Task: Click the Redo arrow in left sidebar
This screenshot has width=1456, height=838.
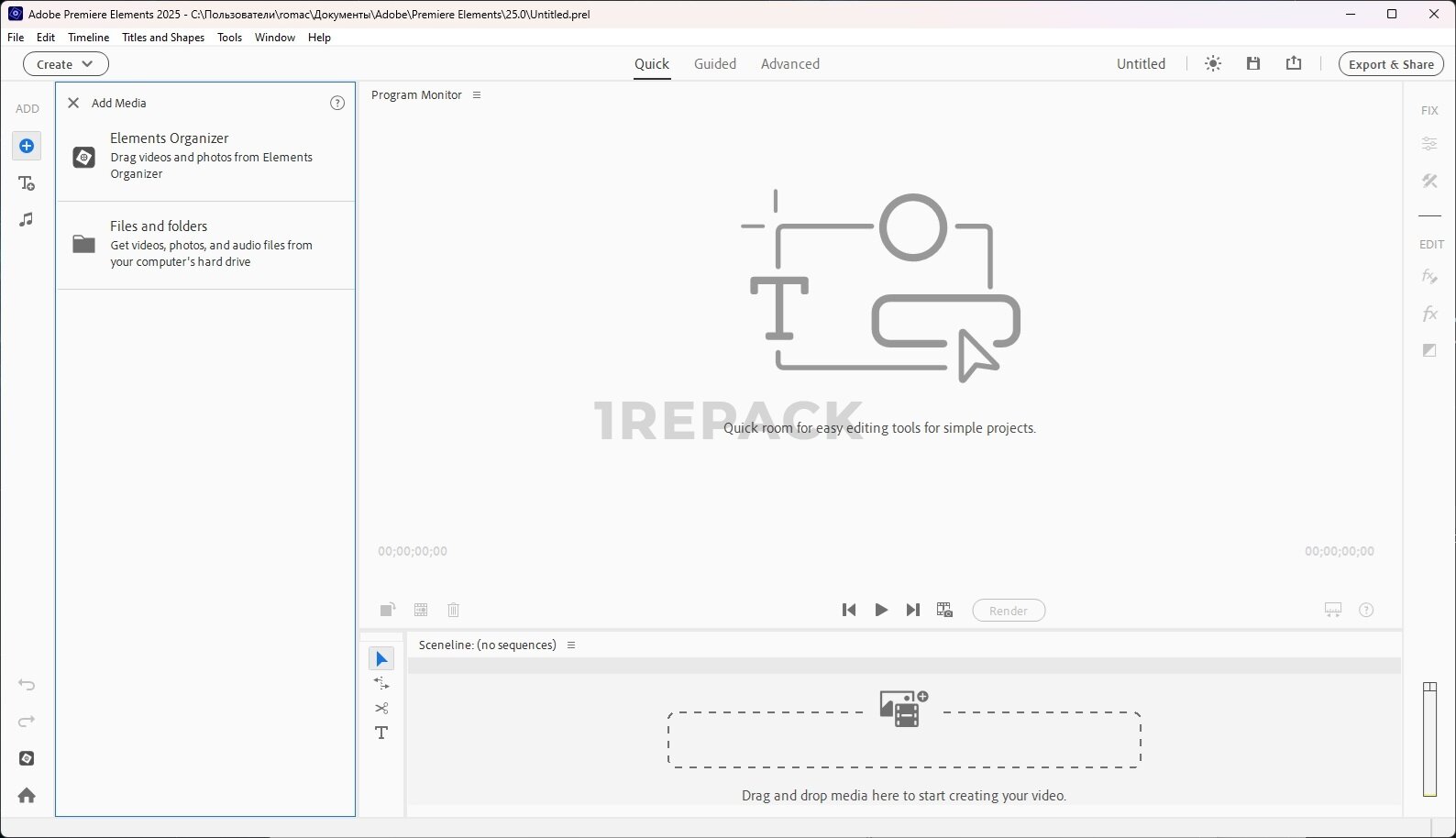Action: click(x=27, y=722)
